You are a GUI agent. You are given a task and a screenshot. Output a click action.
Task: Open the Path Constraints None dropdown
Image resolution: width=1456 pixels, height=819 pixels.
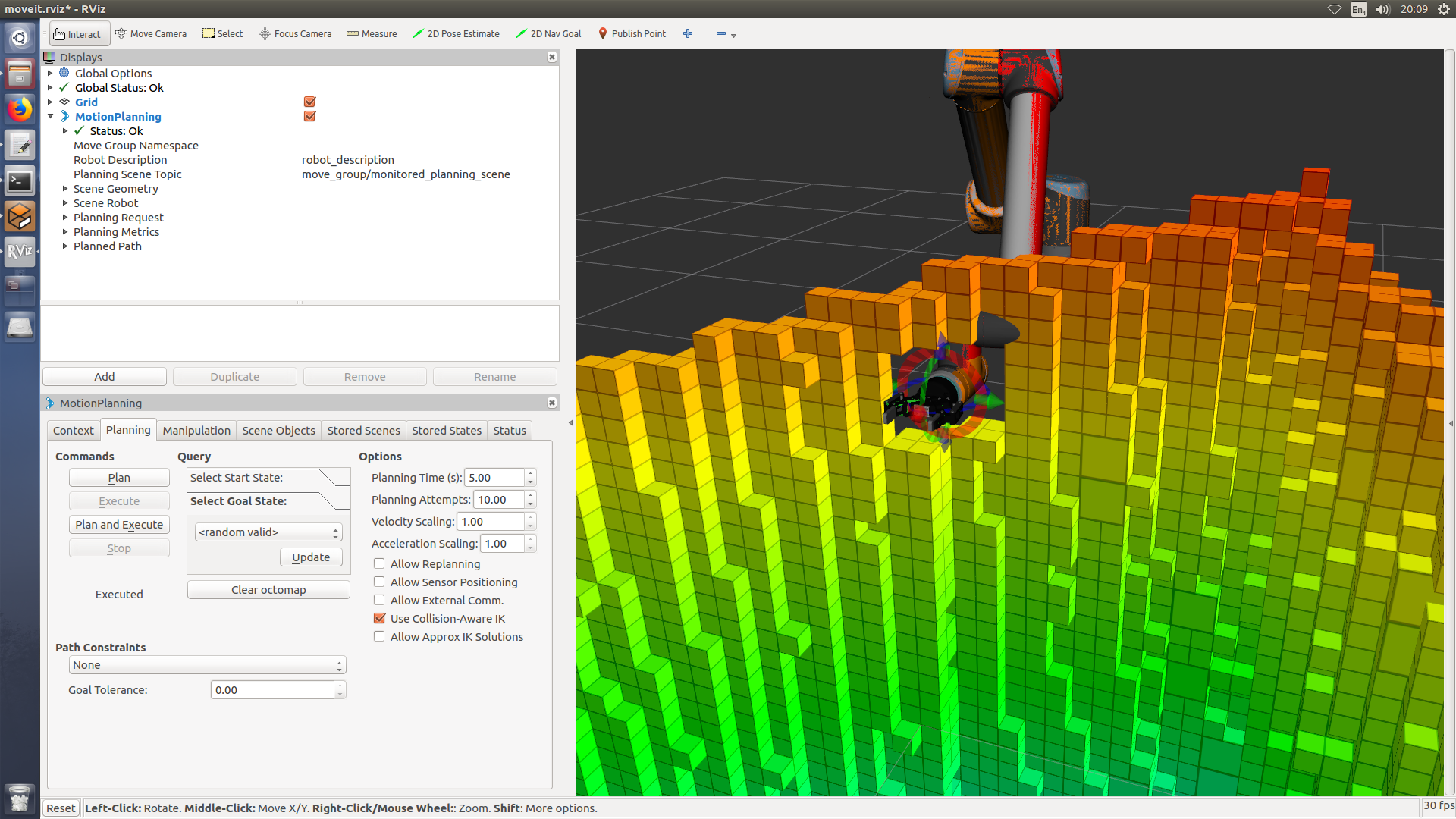click(x=208, y=665)
